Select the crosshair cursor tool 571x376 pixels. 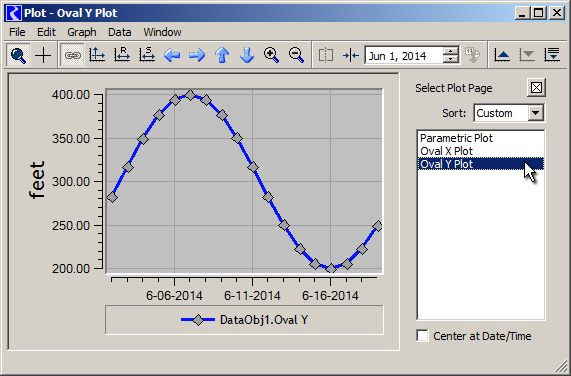43,55
